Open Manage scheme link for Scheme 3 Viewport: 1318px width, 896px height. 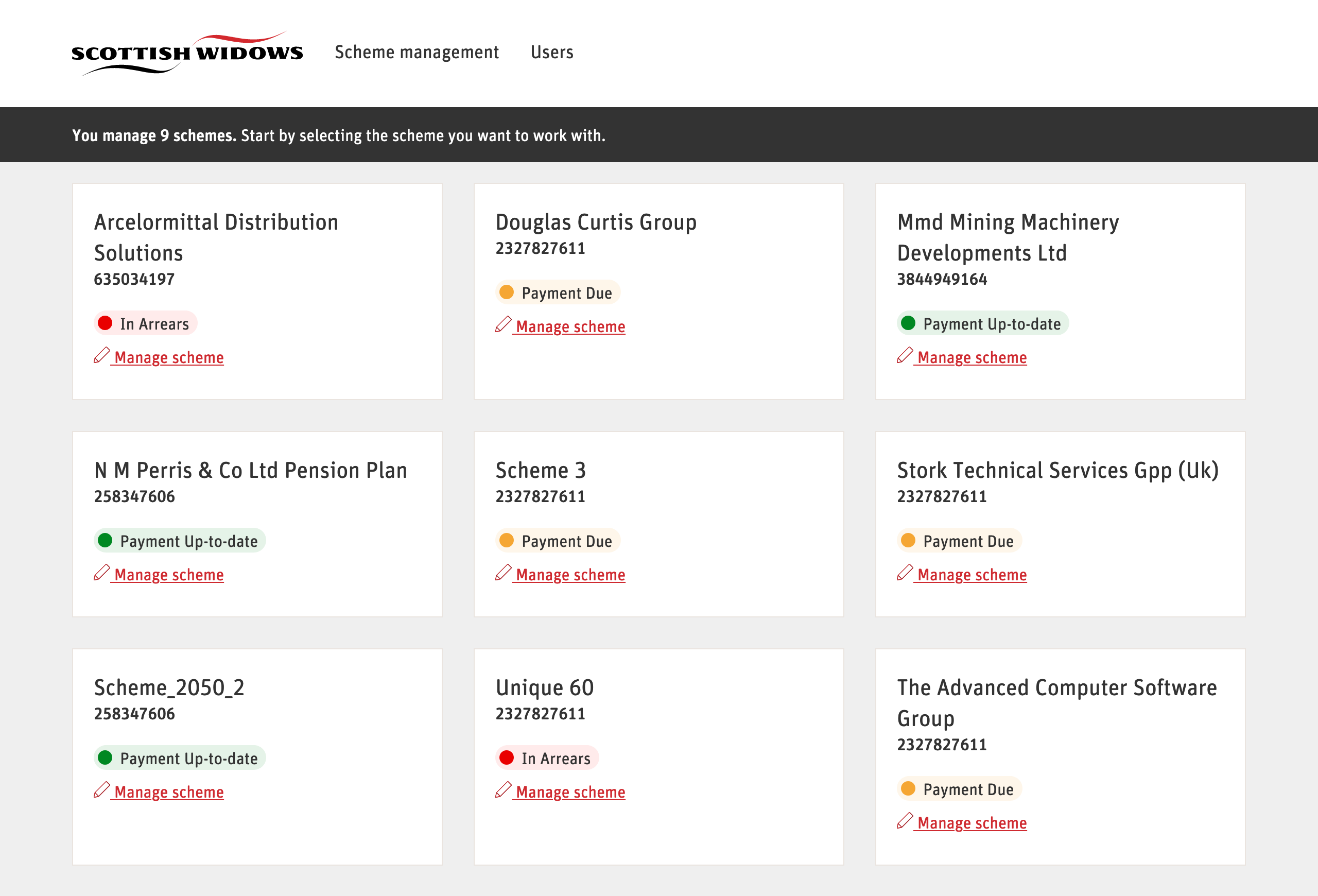pyautogui.click(x=570, y=575)
